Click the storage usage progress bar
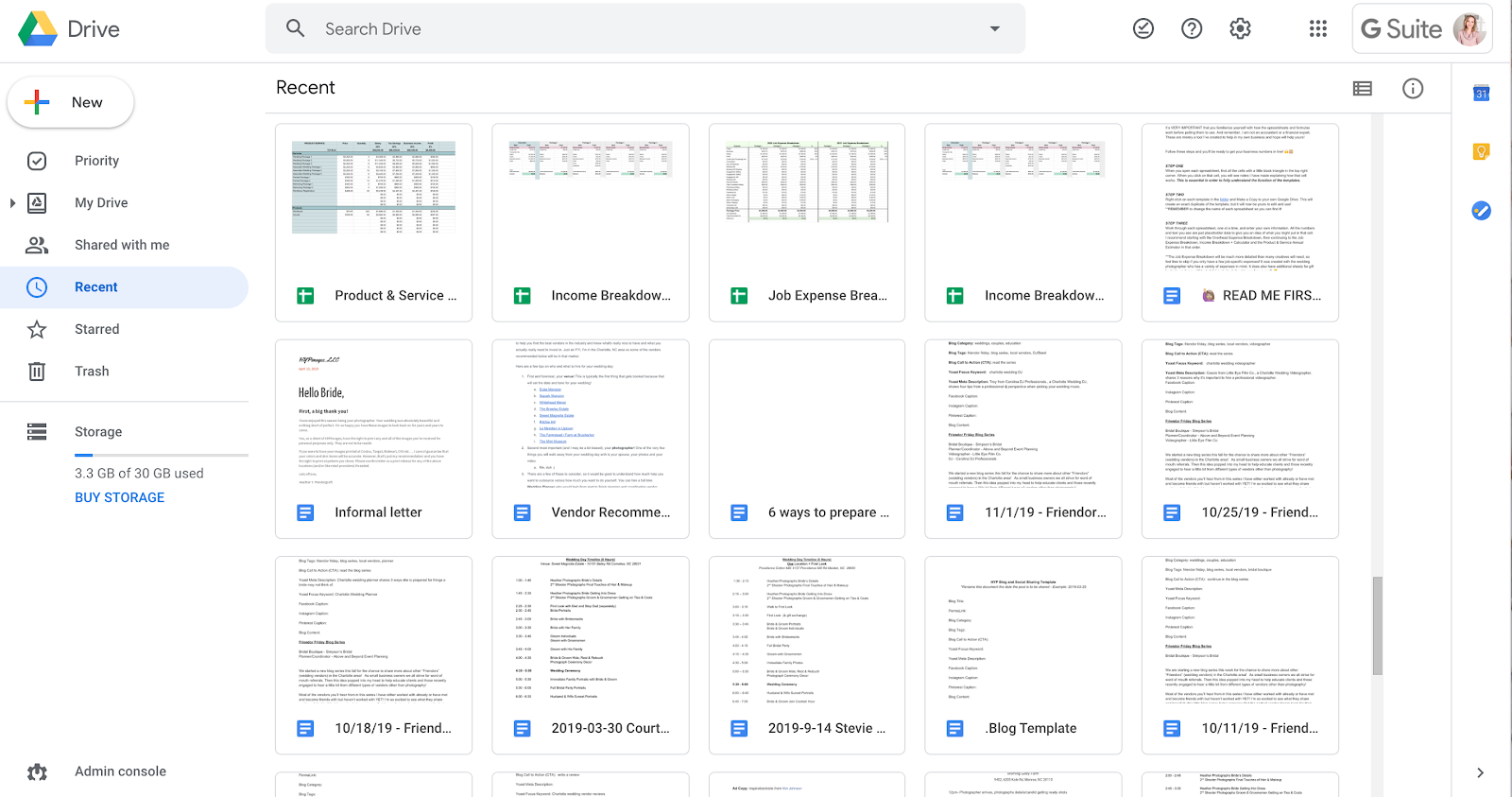The image size is (1512, 797). [x=162, y=456]
